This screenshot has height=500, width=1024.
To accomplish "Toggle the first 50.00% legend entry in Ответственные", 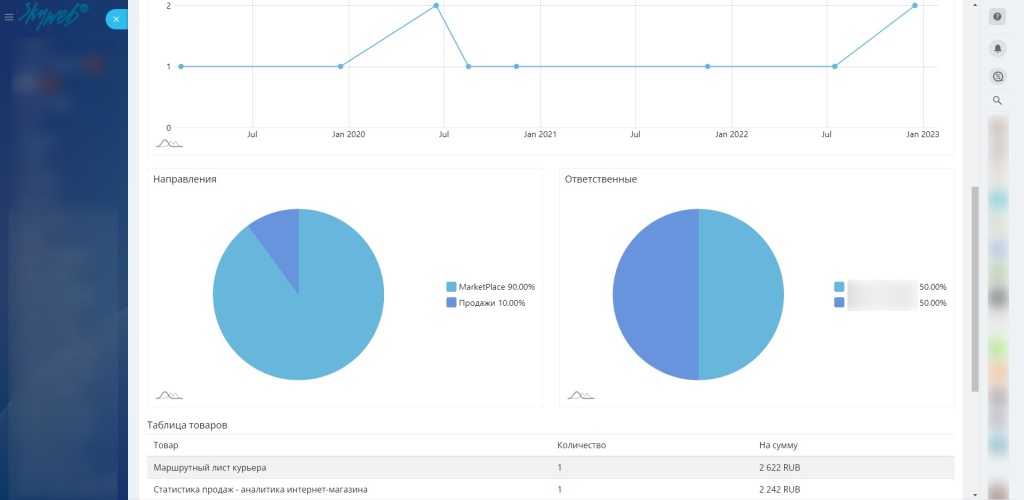I will pos(890,287).
